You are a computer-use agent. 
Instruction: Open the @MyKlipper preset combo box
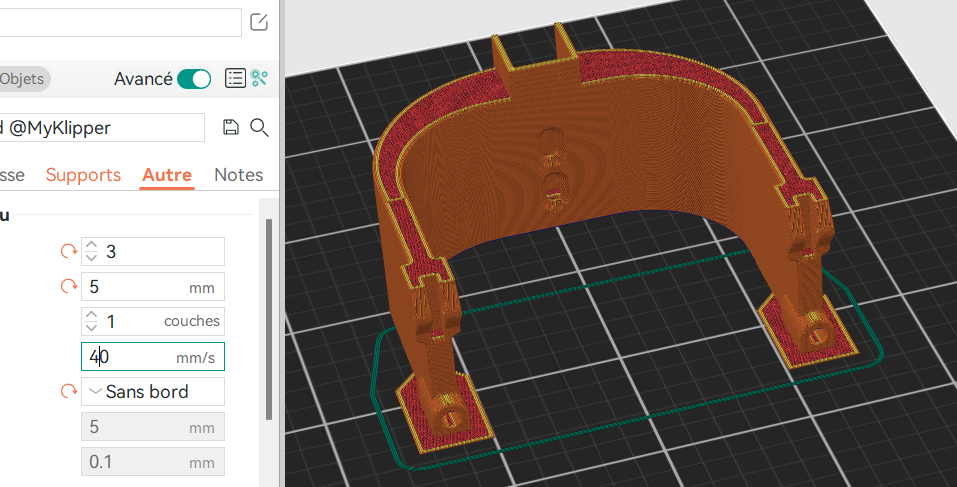click(x=100, y=127)
